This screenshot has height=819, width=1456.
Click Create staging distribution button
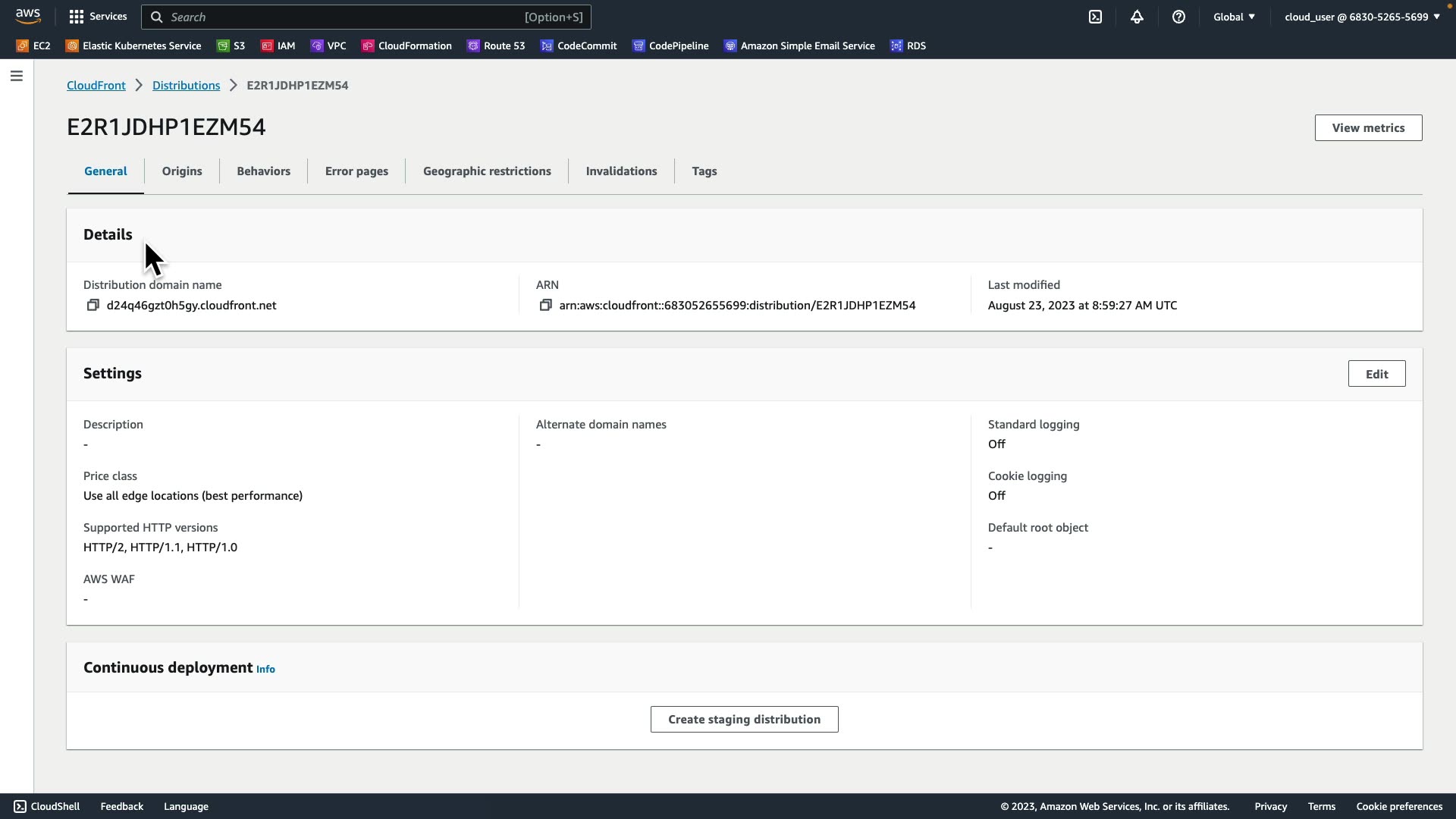[x=744, y=719]
